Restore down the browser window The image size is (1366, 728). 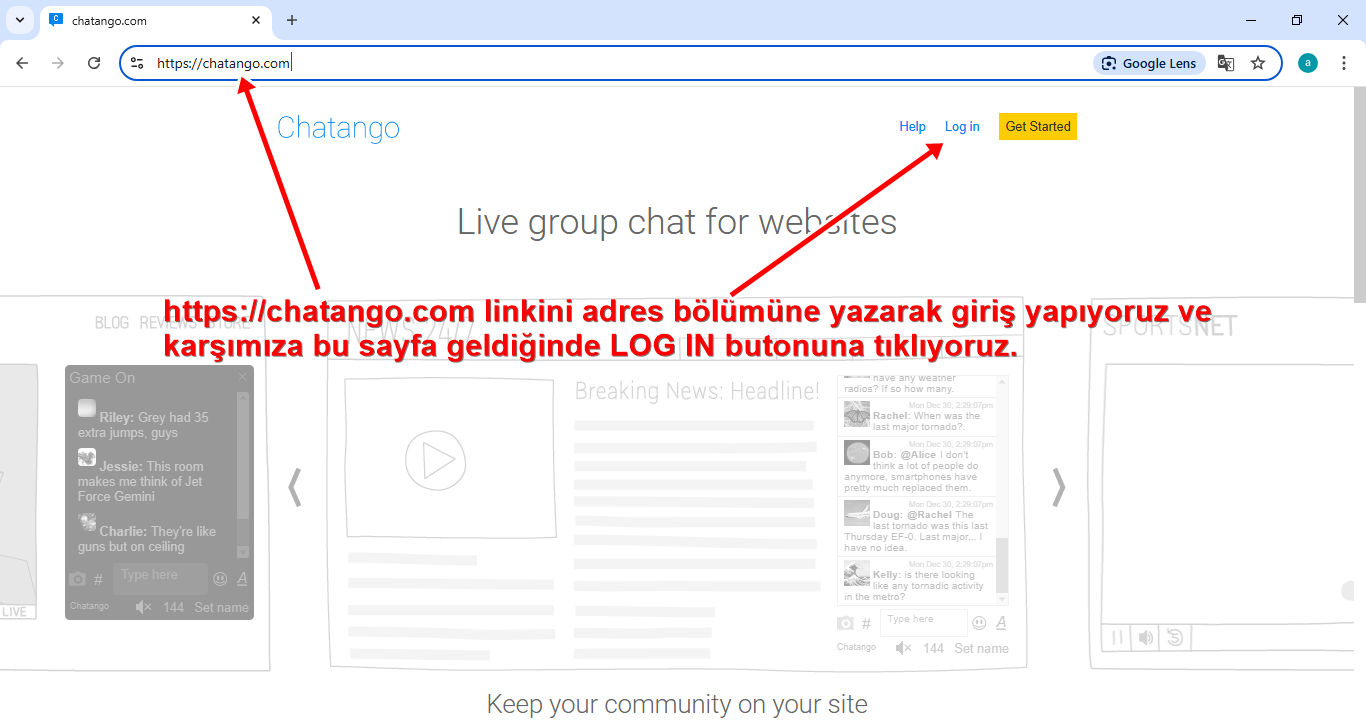[1297, 20]
